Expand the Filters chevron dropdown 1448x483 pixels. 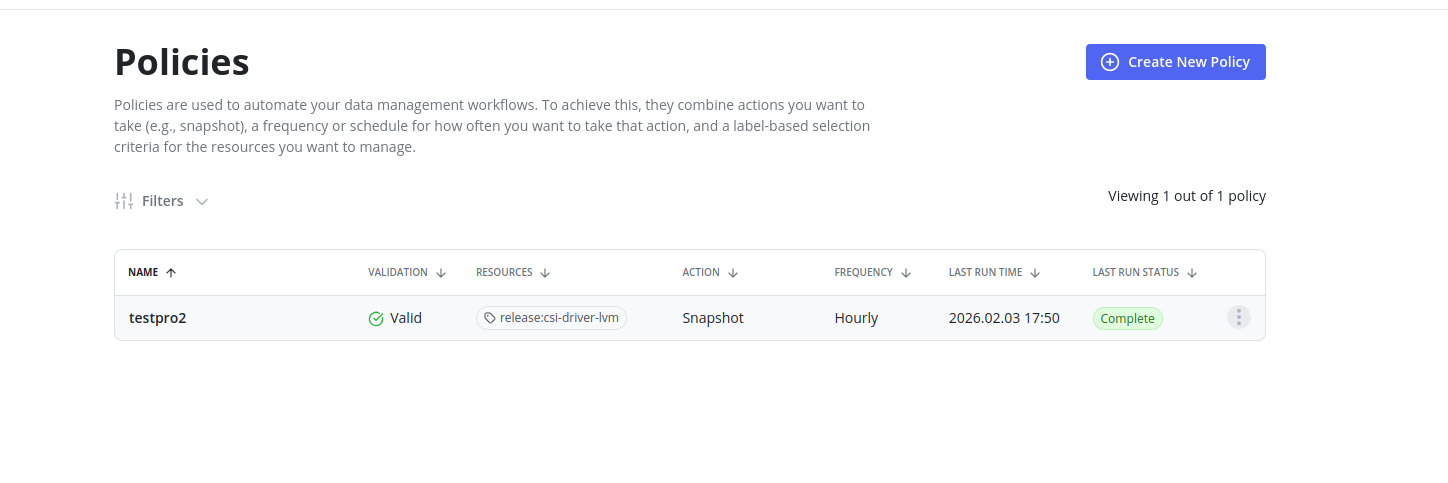(x=202, y=201)
